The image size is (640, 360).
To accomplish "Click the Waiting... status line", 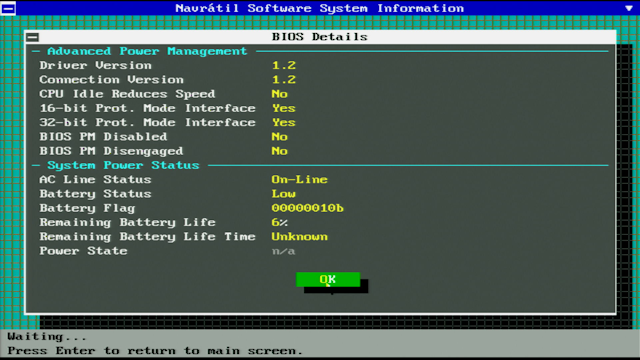I will [47, 337].
